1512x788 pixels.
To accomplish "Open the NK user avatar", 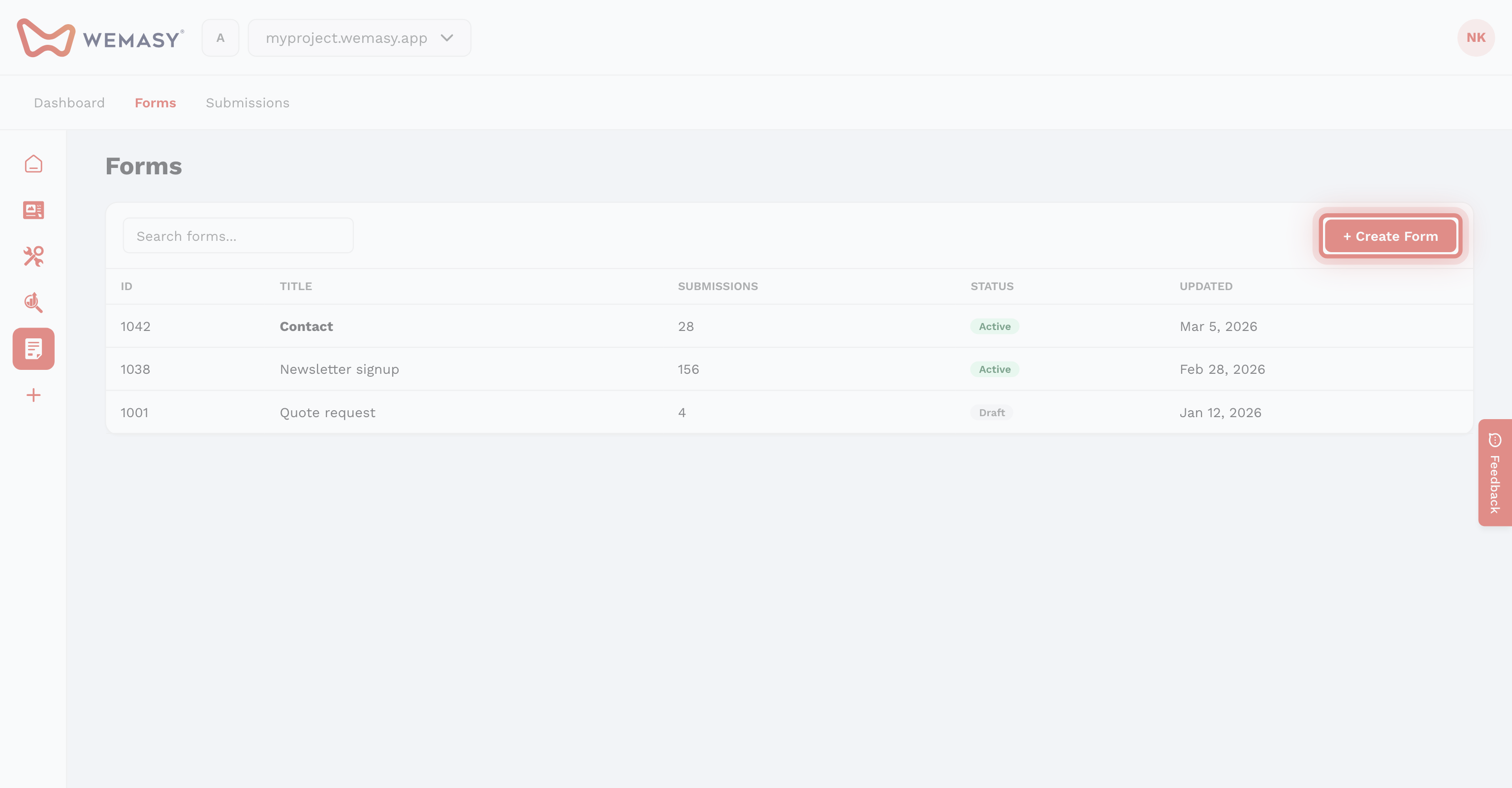I will pos(1476,37).
